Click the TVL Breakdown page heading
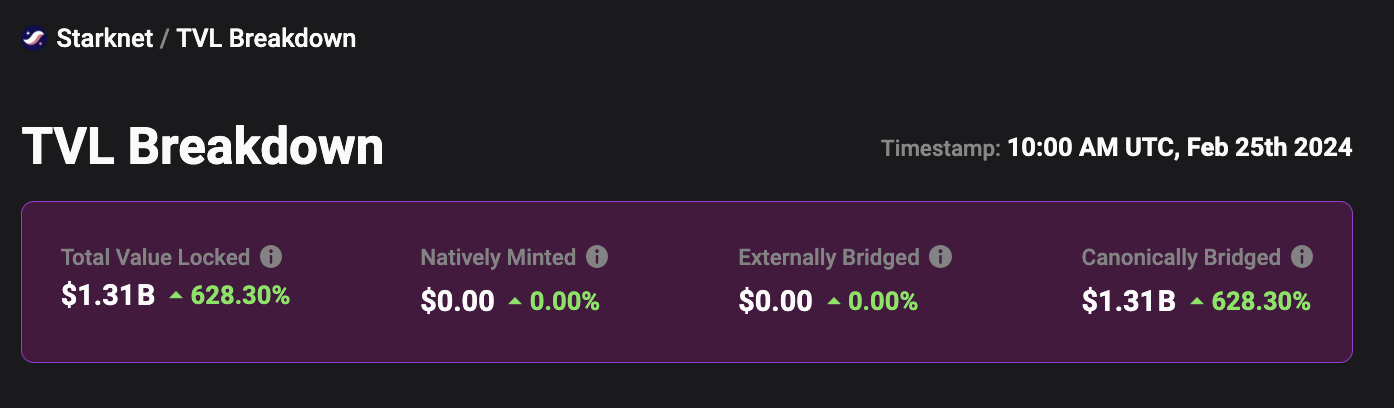The width and height of the screenshot is (1394, 408). [x=203, y=148]
